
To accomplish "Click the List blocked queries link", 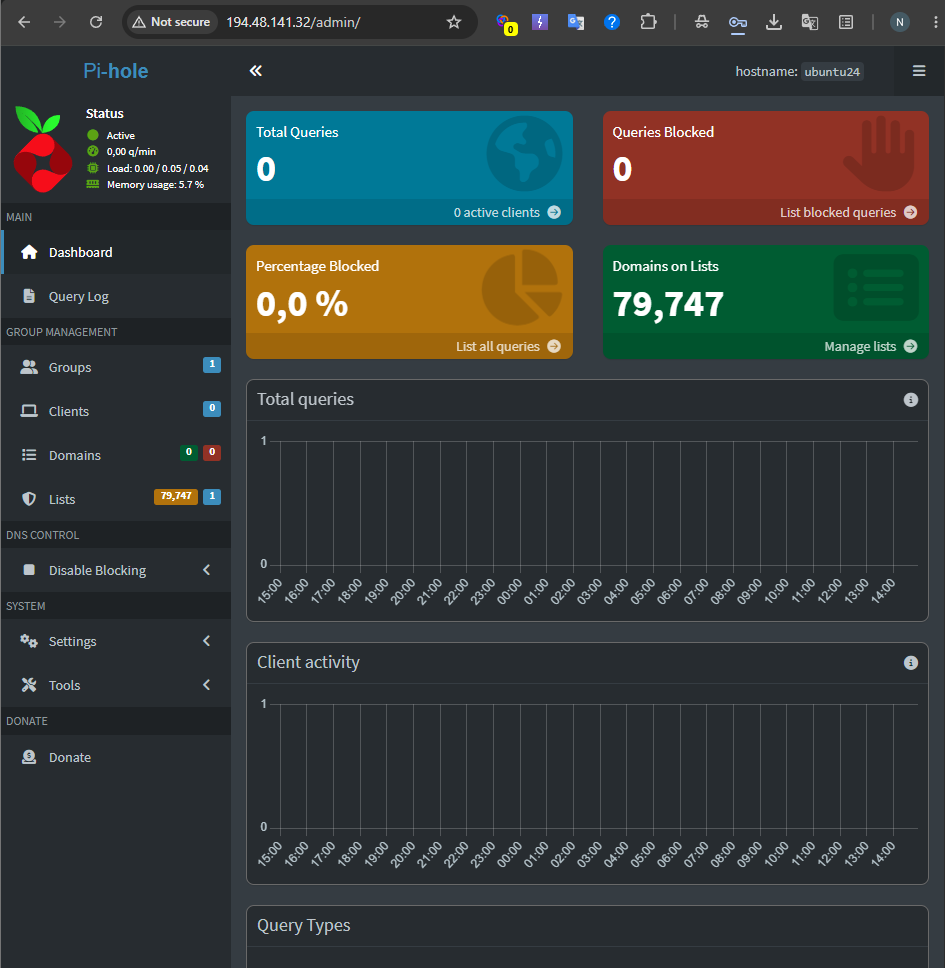I will click(x=766, y=212).
